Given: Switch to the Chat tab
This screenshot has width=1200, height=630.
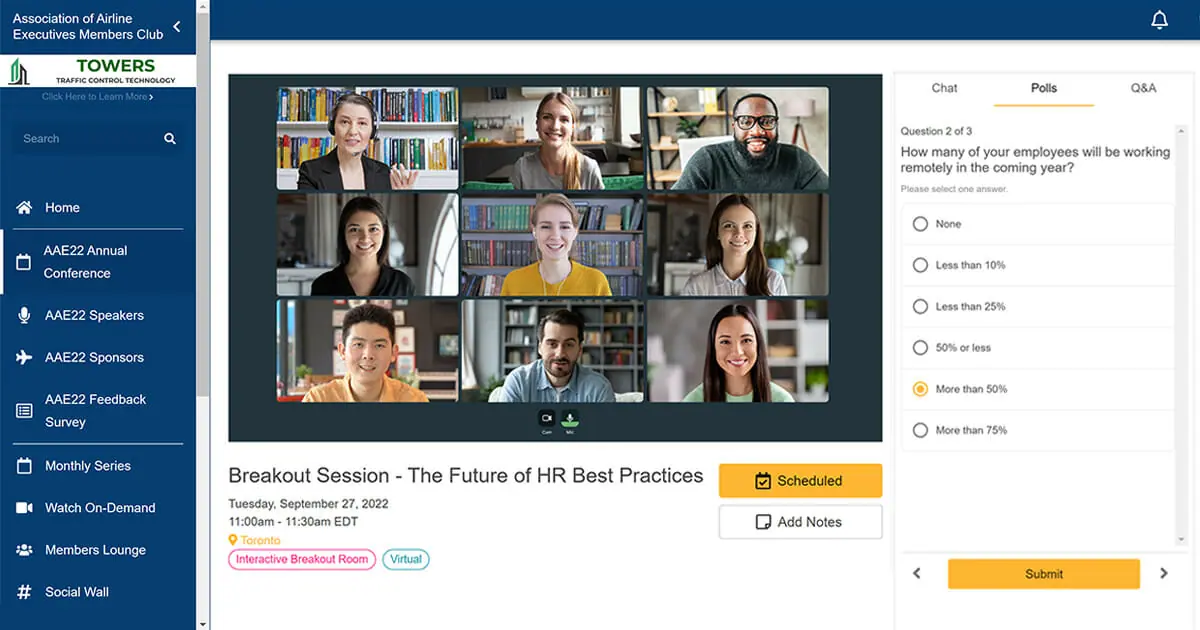Looking at the screenshot, I should pyautogui.click(x=944, y=88).
